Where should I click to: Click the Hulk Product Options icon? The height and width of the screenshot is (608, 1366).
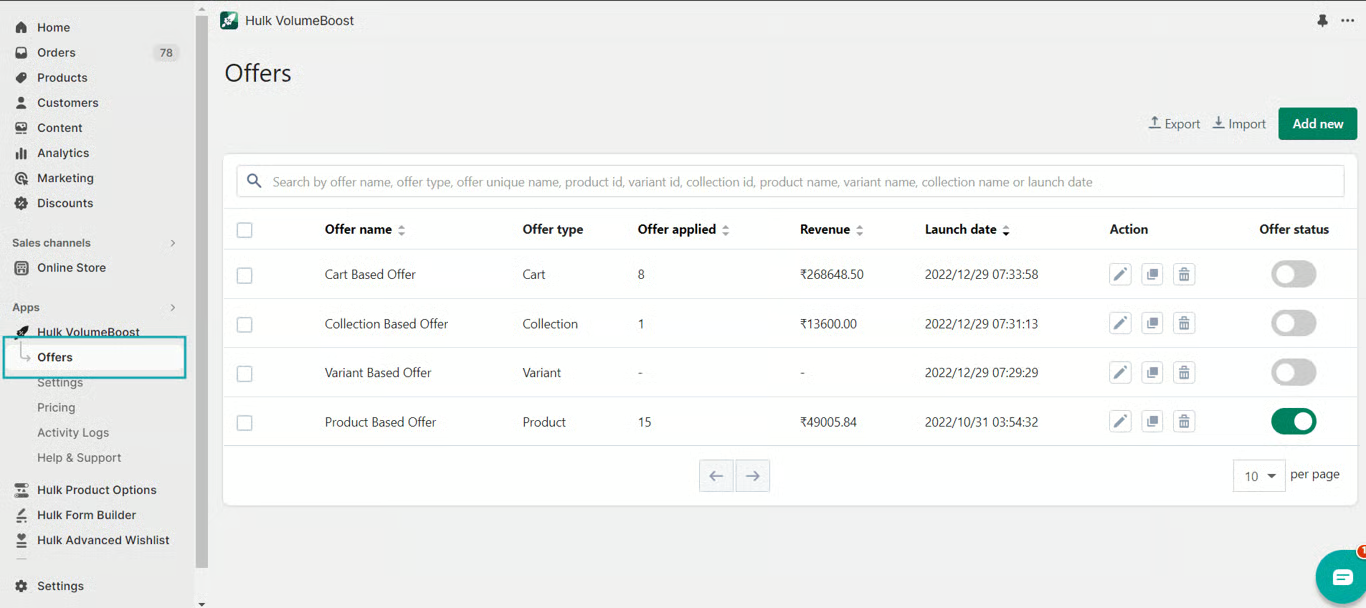(x=21, y=490)
